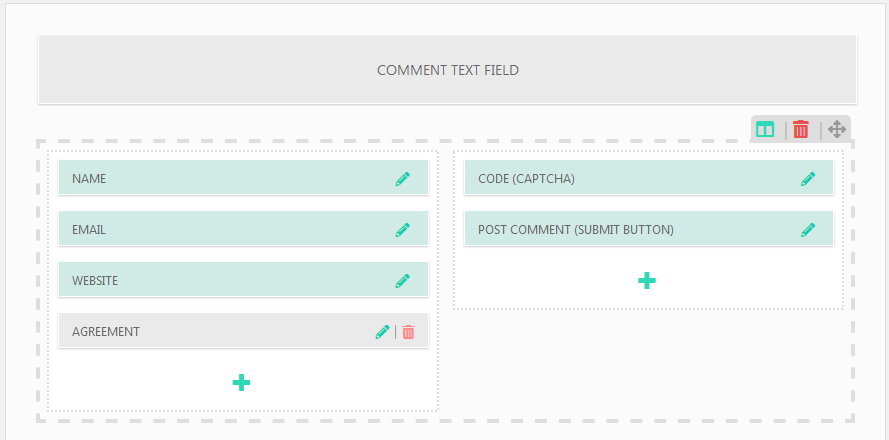The image size is (889, 440).
Task: Edit the Agreement field
Action: tap(382, 332)
